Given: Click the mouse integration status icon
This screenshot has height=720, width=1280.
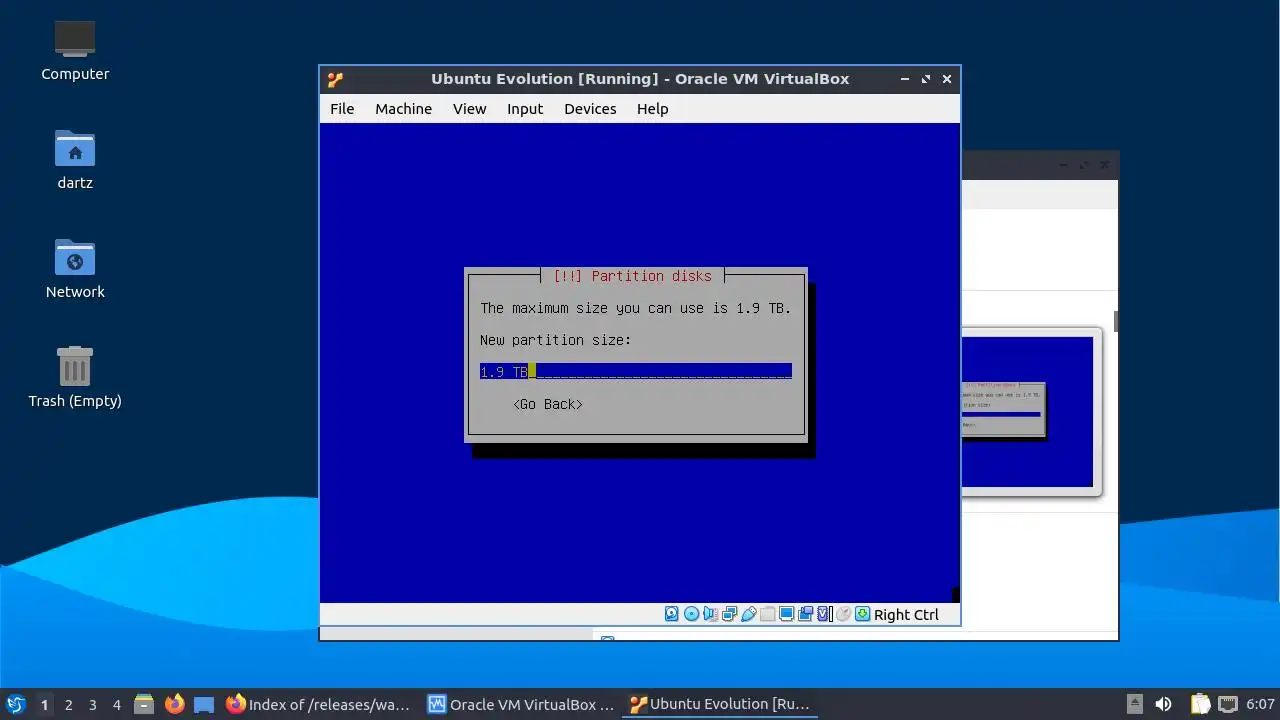Looking at the screenshot, I should tap(843, 614).
